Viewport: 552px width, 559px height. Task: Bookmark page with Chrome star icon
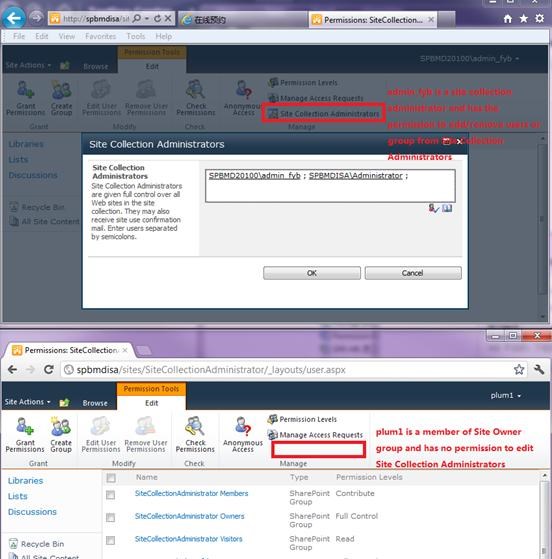pyautogui.click(x=519, y=369)
